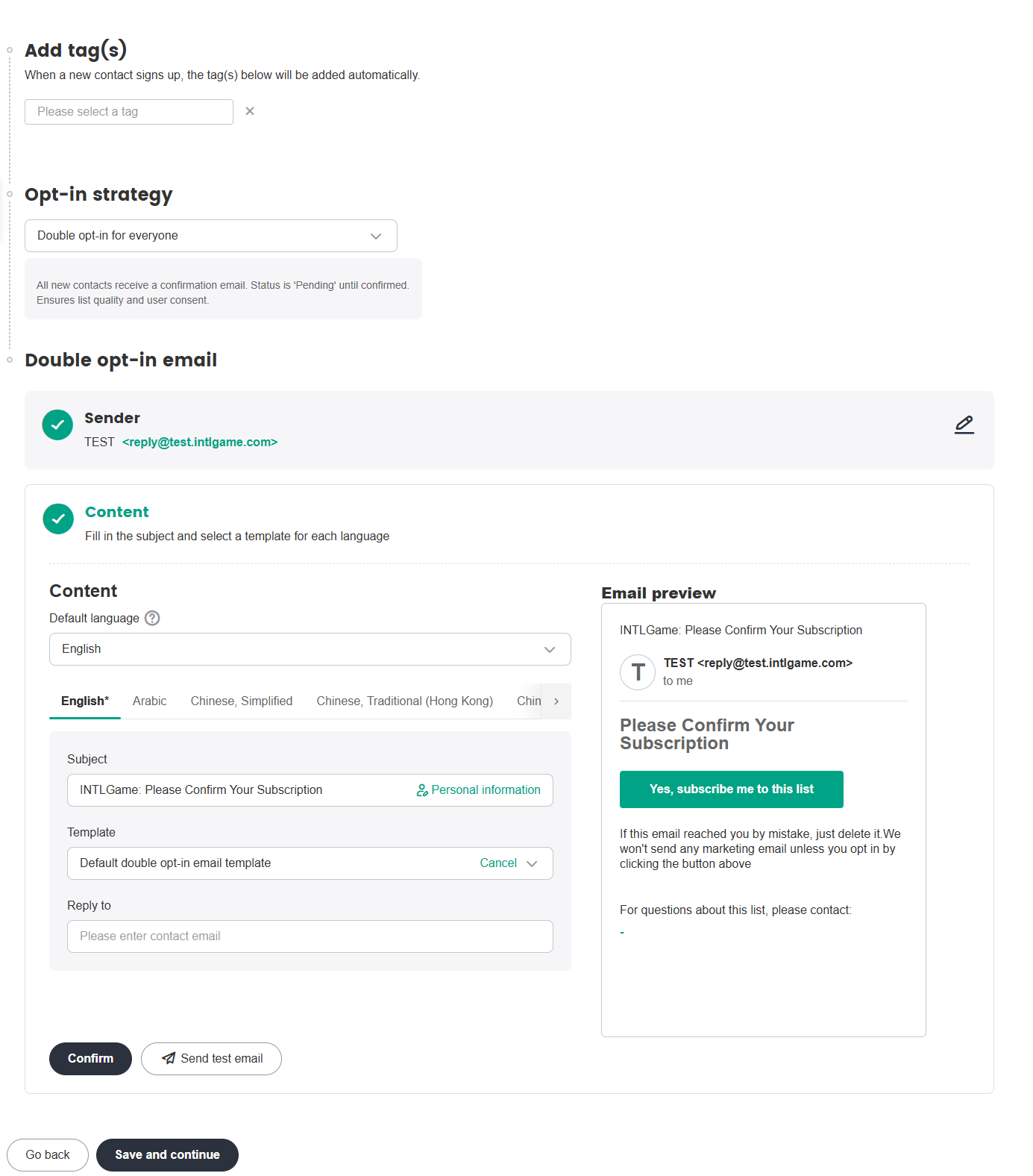Screen dimensions: 1033x1176
Task: Click the Send test email button
Action: [x=211, y=1059]
